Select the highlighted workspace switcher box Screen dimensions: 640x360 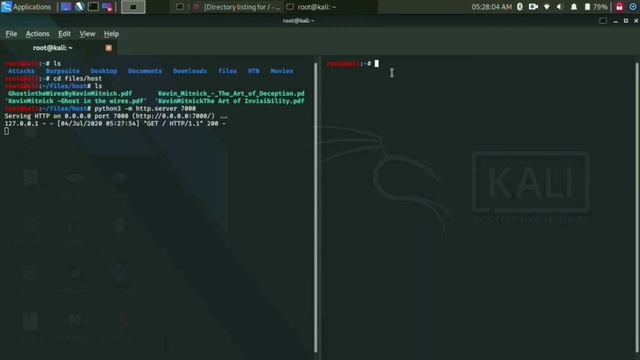(133, 7)
